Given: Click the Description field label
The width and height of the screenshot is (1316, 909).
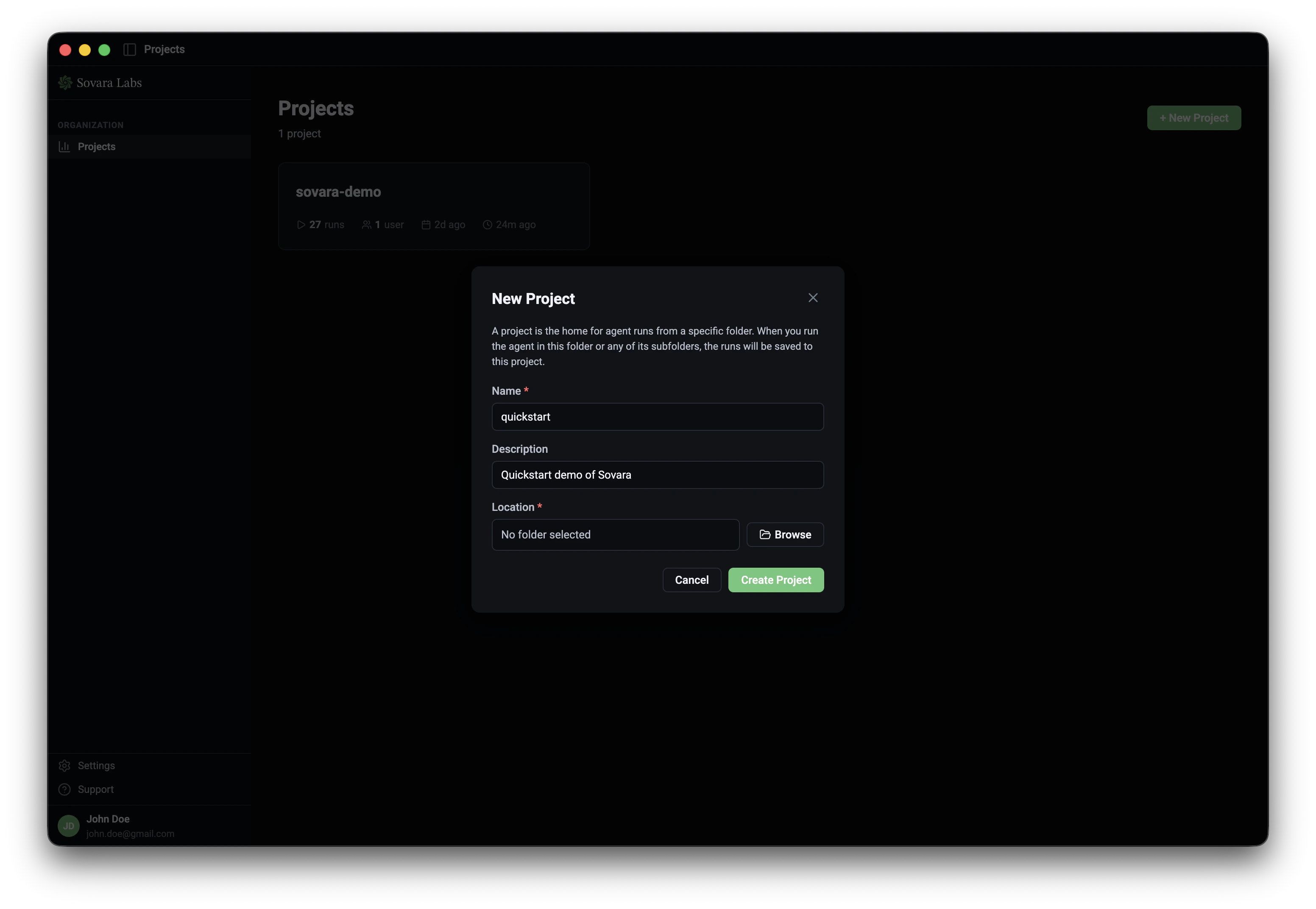Looking at the screenshot, I should click(x=519, y=449).
